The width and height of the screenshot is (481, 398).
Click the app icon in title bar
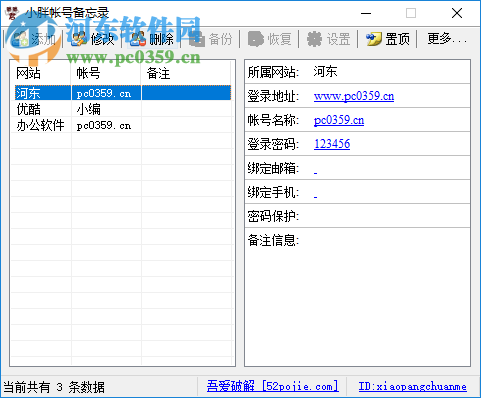12,13
